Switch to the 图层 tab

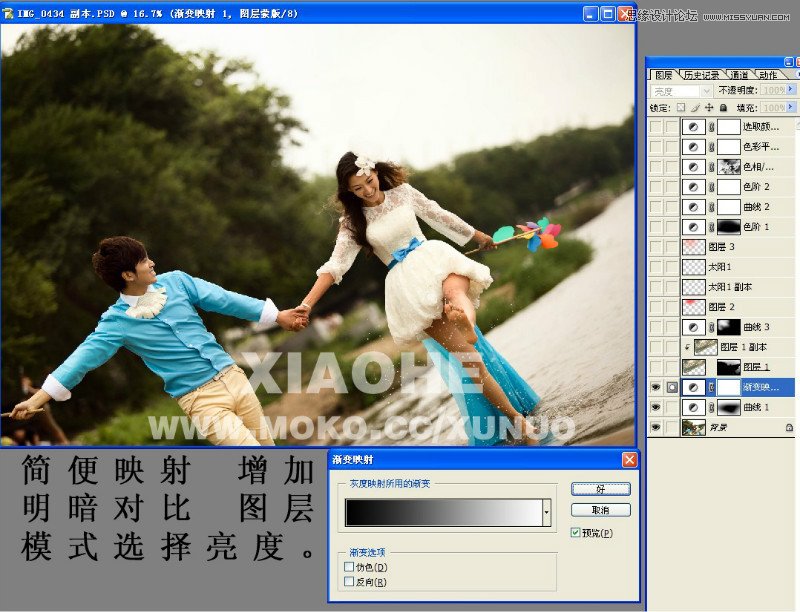click(663, 75)
